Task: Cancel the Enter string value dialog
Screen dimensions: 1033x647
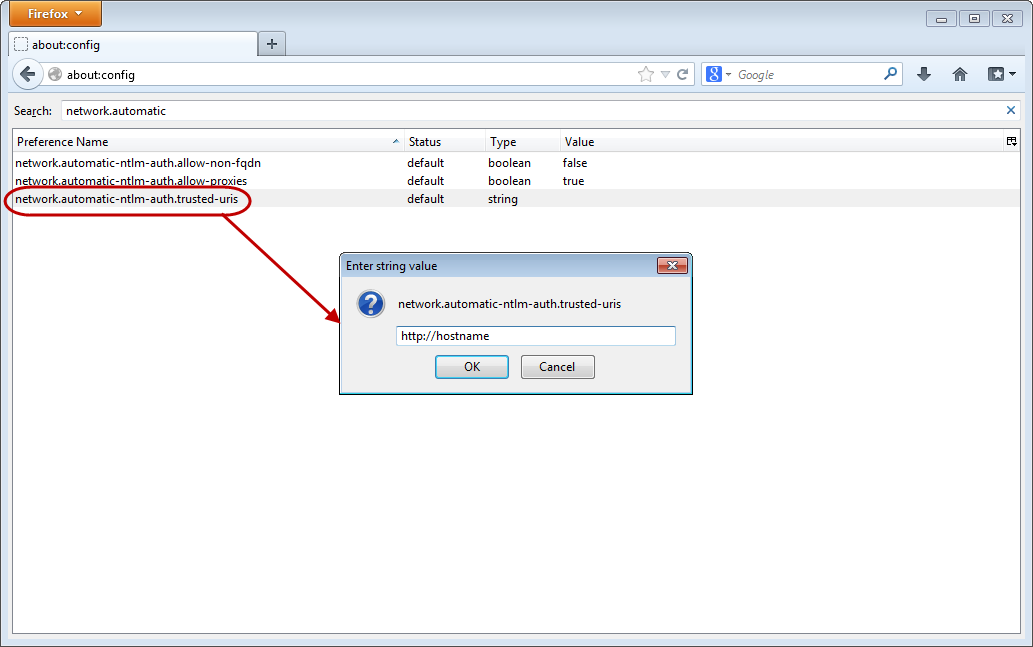Action: tap(557, 366)
